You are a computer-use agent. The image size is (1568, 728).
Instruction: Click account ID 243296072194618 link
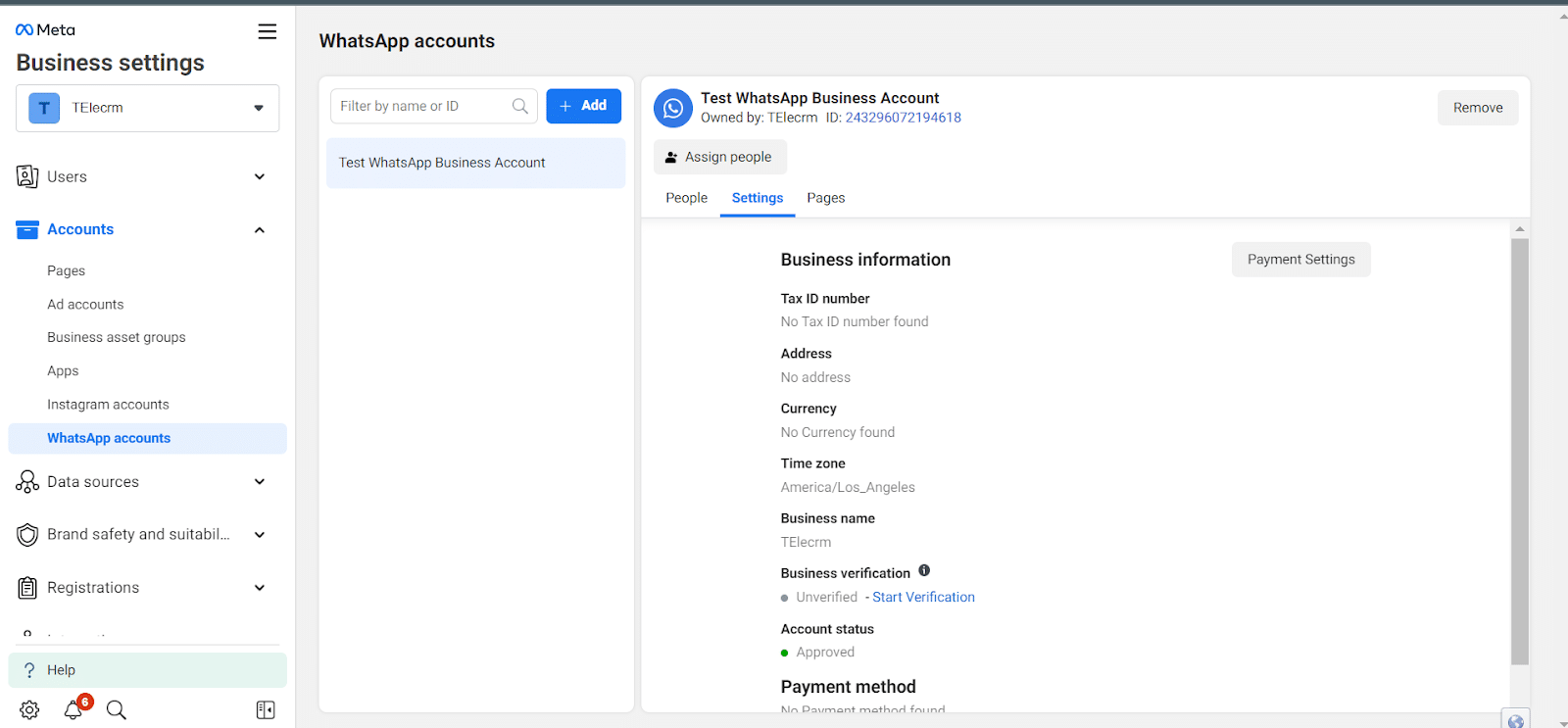click(x=904, y=118)
